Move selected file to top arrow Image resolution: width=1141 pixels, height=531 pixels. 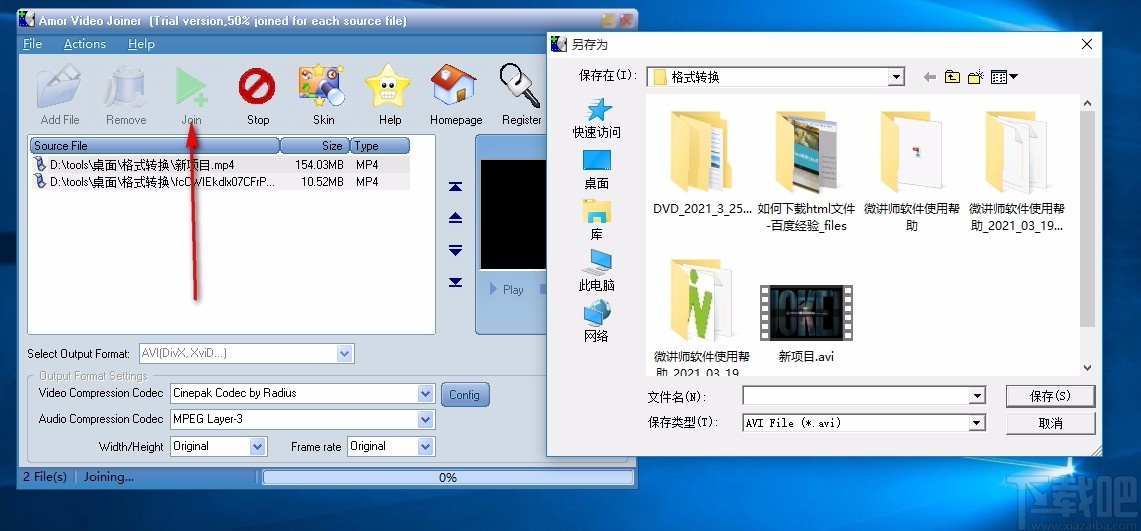pos(456,187)
